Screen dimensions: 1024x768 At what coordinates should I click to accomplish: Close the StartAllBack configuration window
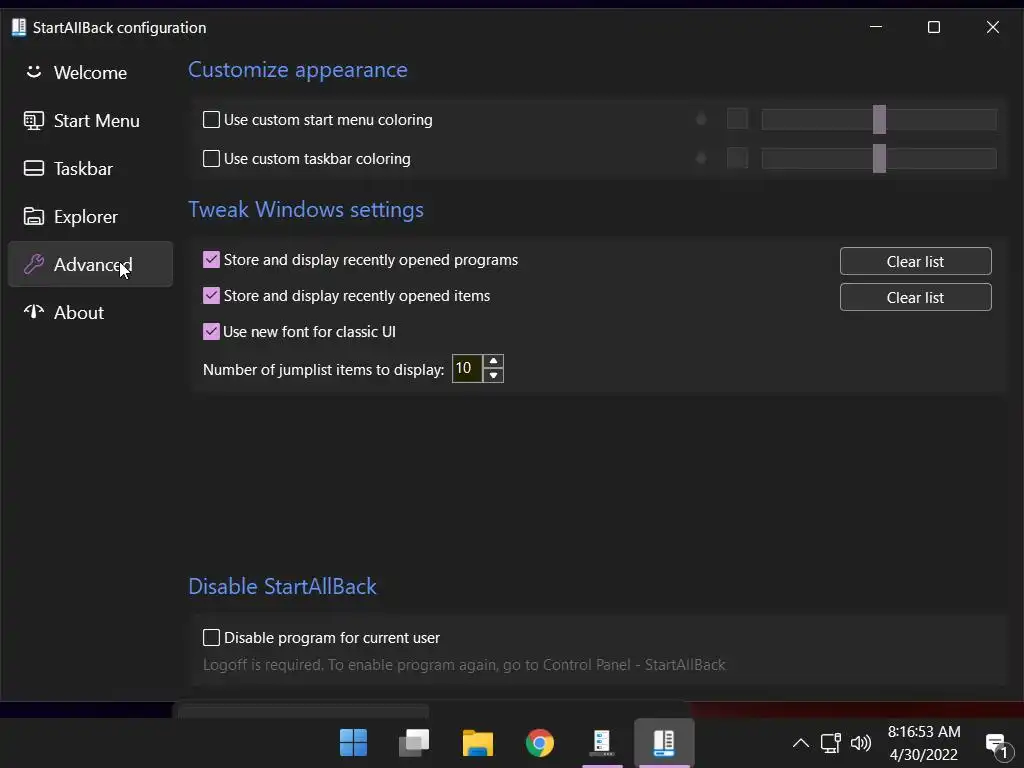click(x=993, y=27)
